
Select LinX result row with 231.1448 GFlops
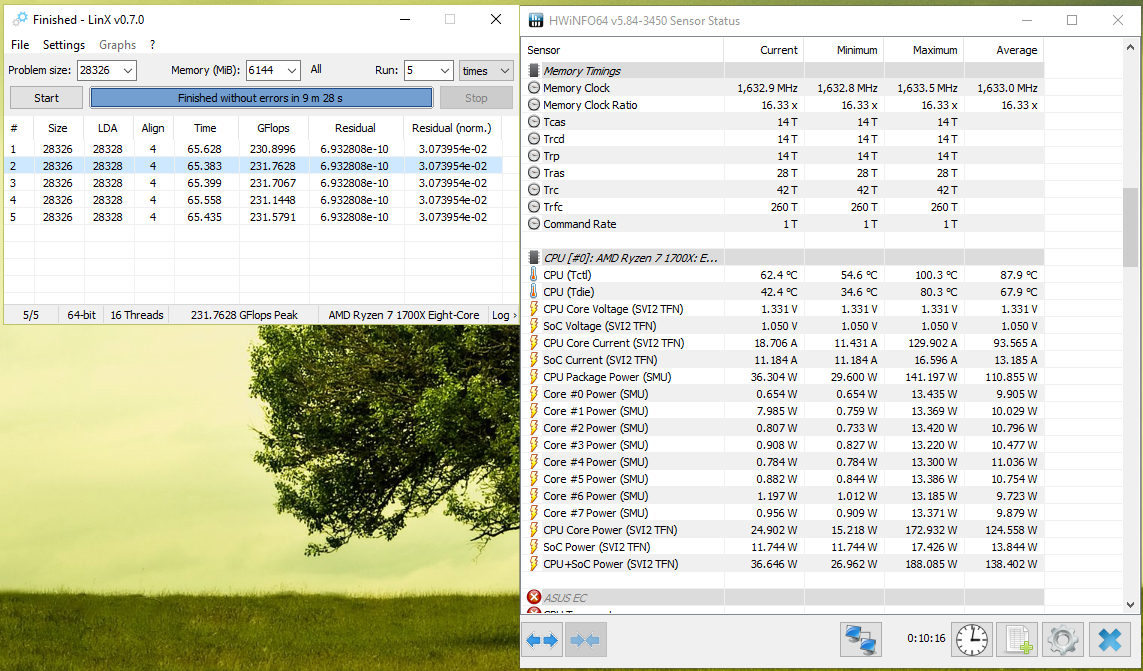(254, 200)
